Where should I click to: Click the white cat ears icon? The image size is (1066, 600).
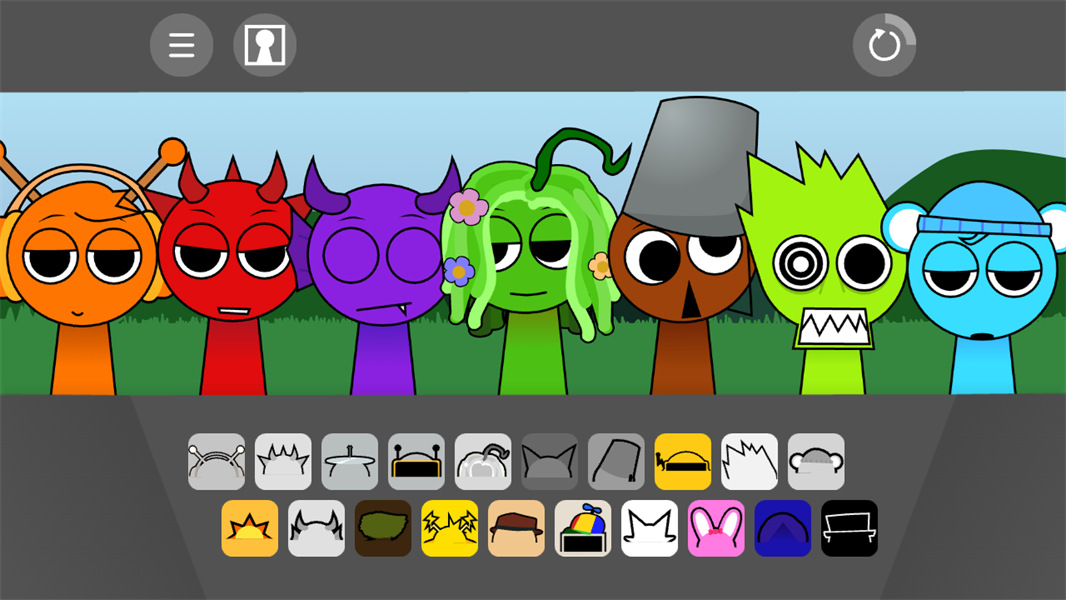650,528
